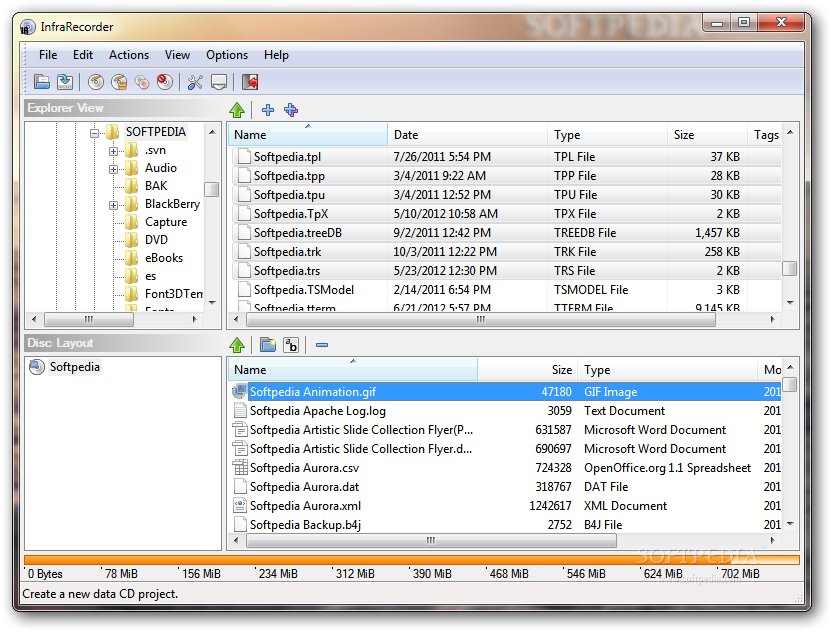Click folder tree scrollbar down arrow

(x=212, y=303)
